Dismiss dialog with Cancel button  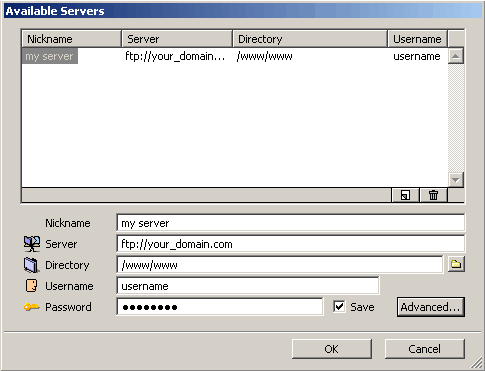424,349
